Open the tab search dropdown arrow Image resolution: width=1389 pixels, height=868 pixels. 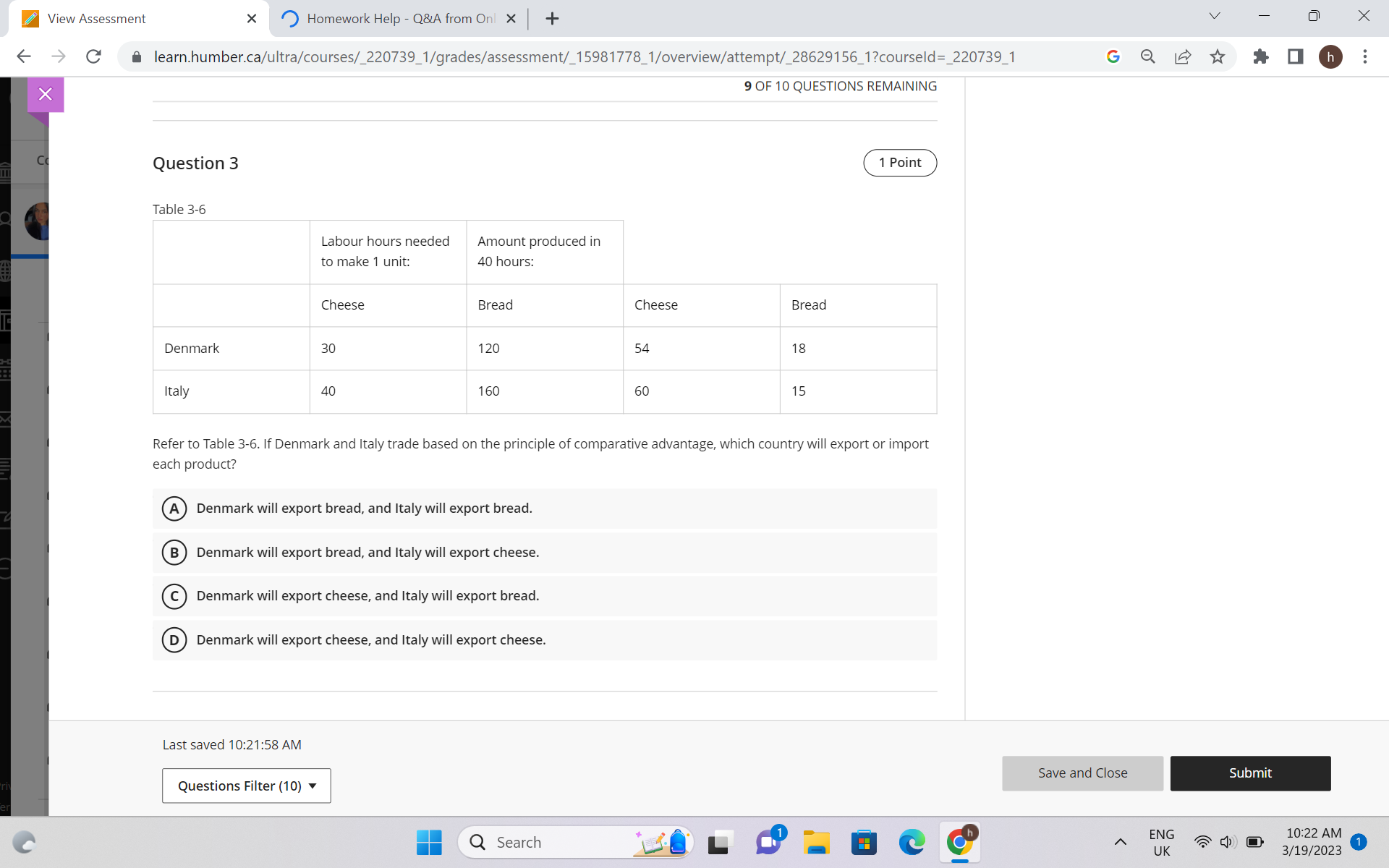(1215, 16)
